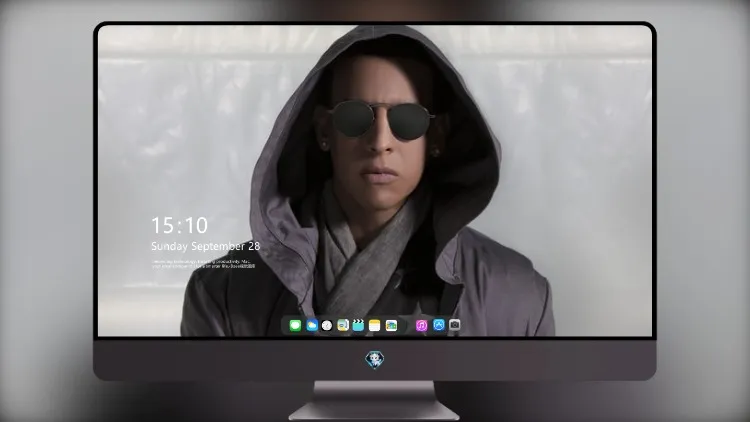750x422 pixels.
Task: Open the yellow Notes app in dock
Action: point(375,326)
